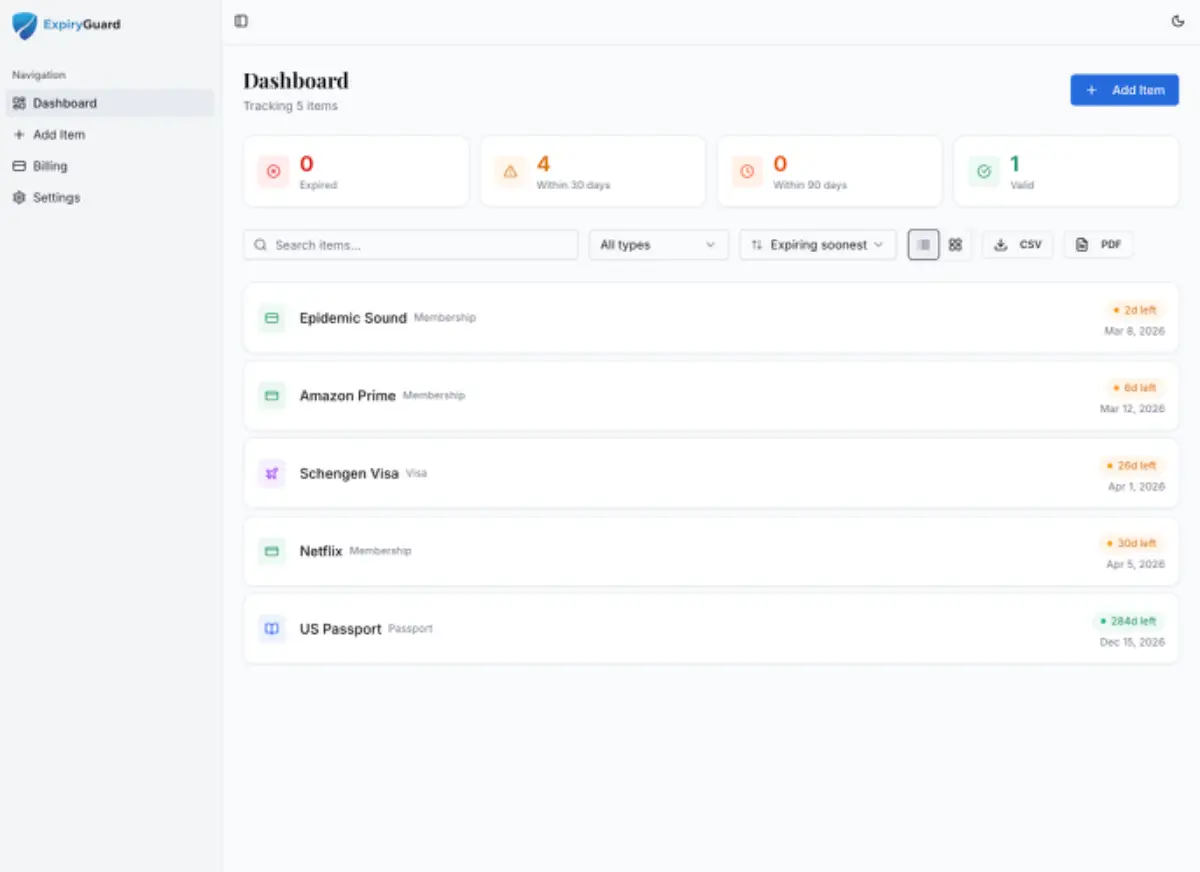Image resolution: width=1200 pixels, height=872 pixels.
Task: Export items as CSV
Action: click(x=1018, y=245)
